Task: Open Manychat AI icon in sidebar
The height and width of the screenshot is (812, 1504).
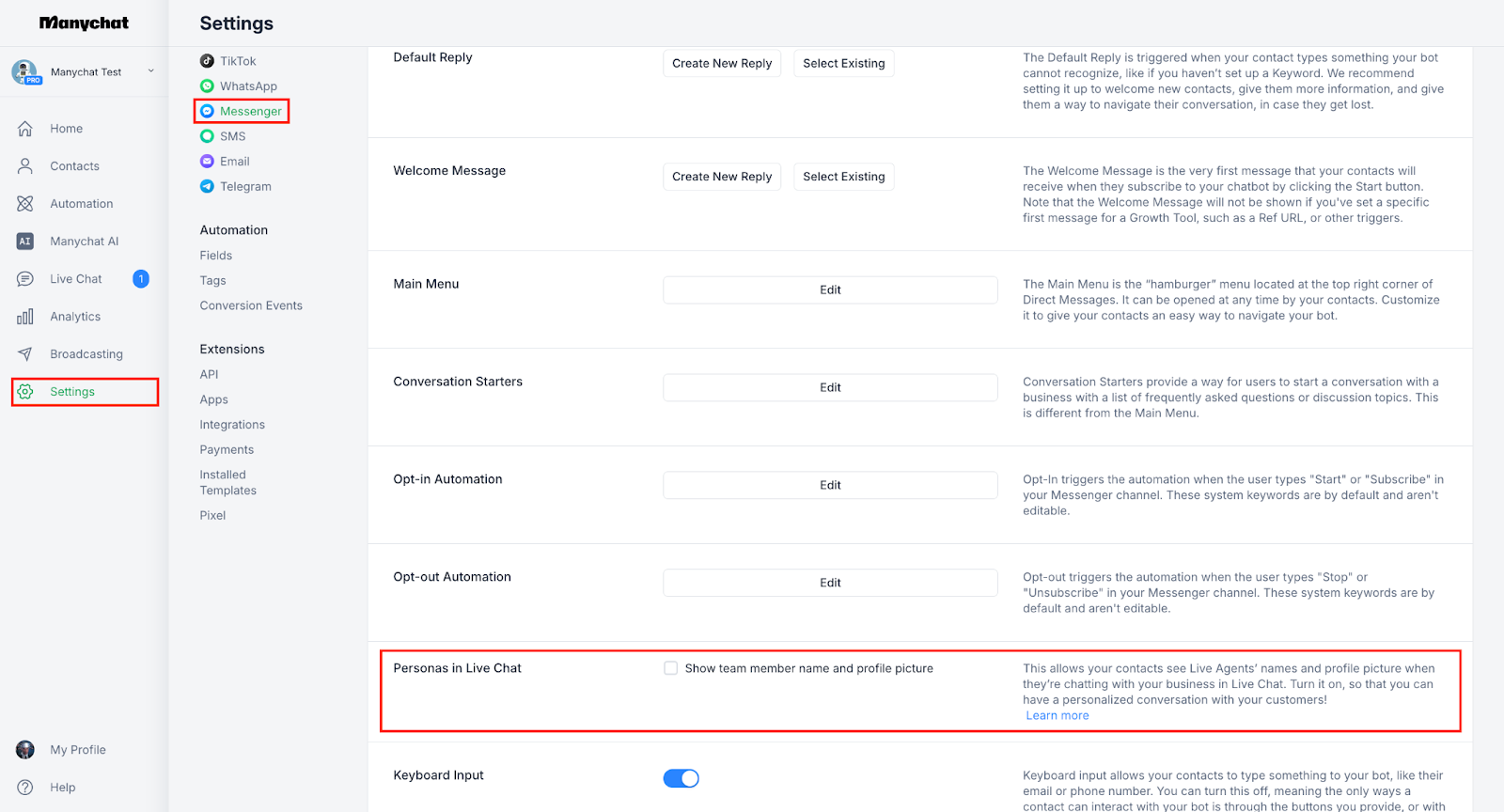Action: point(25,242)
